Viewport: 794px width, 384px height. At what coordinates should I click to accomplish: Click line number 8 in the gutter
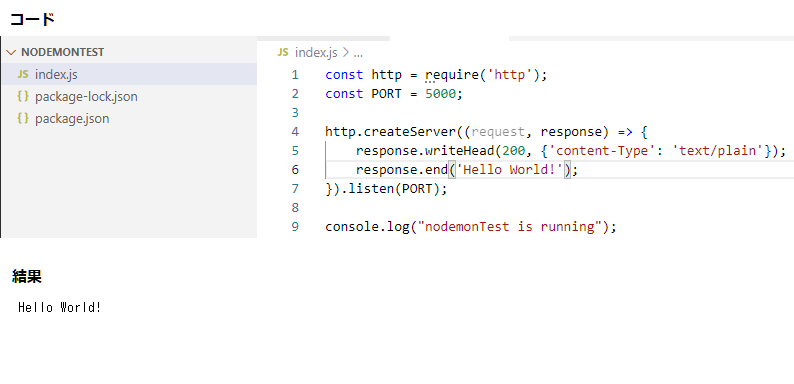[295, 208]
